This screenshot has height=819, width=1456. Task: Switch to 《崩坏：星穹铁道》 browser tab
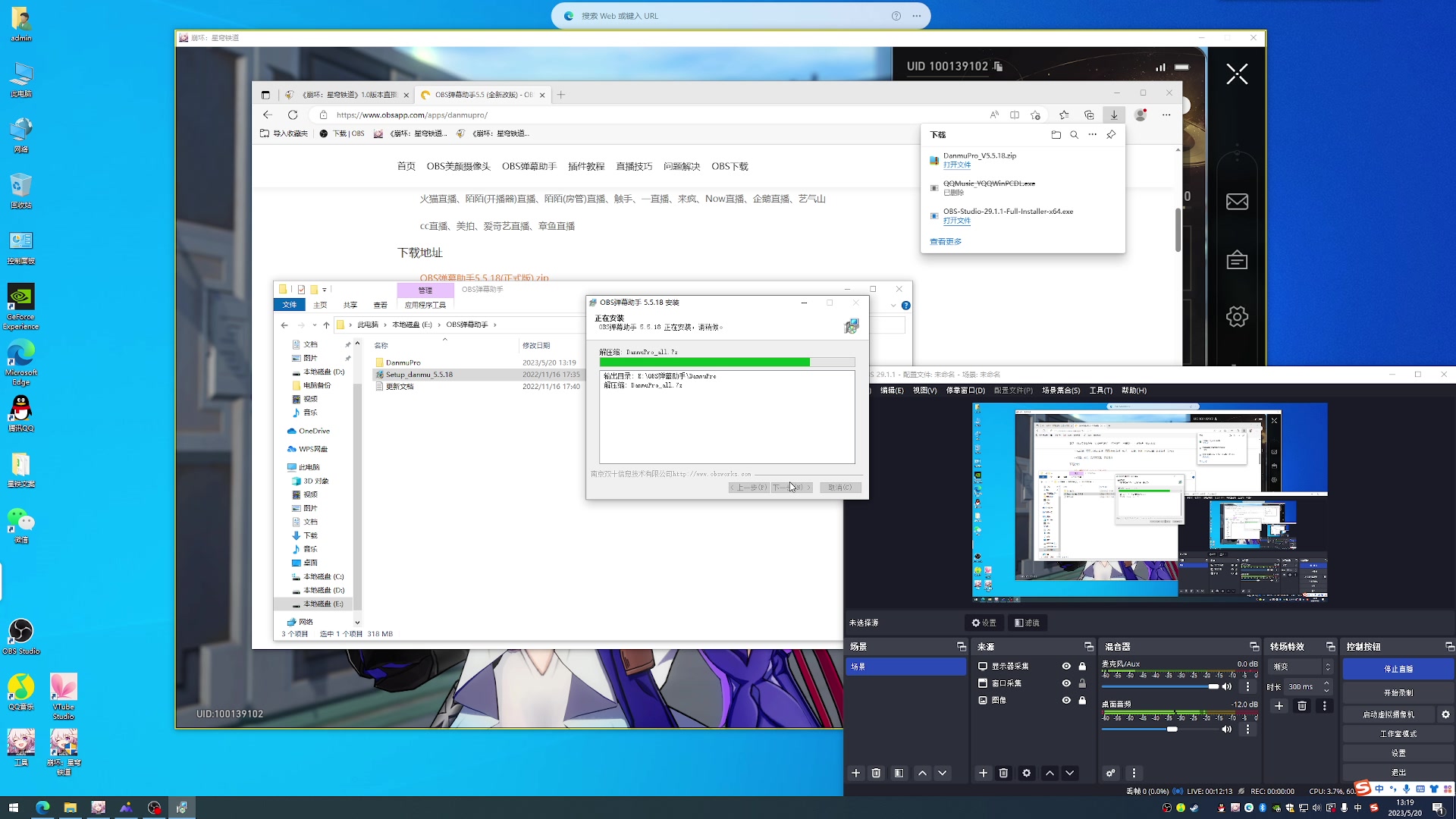click(x=347, y=95)
